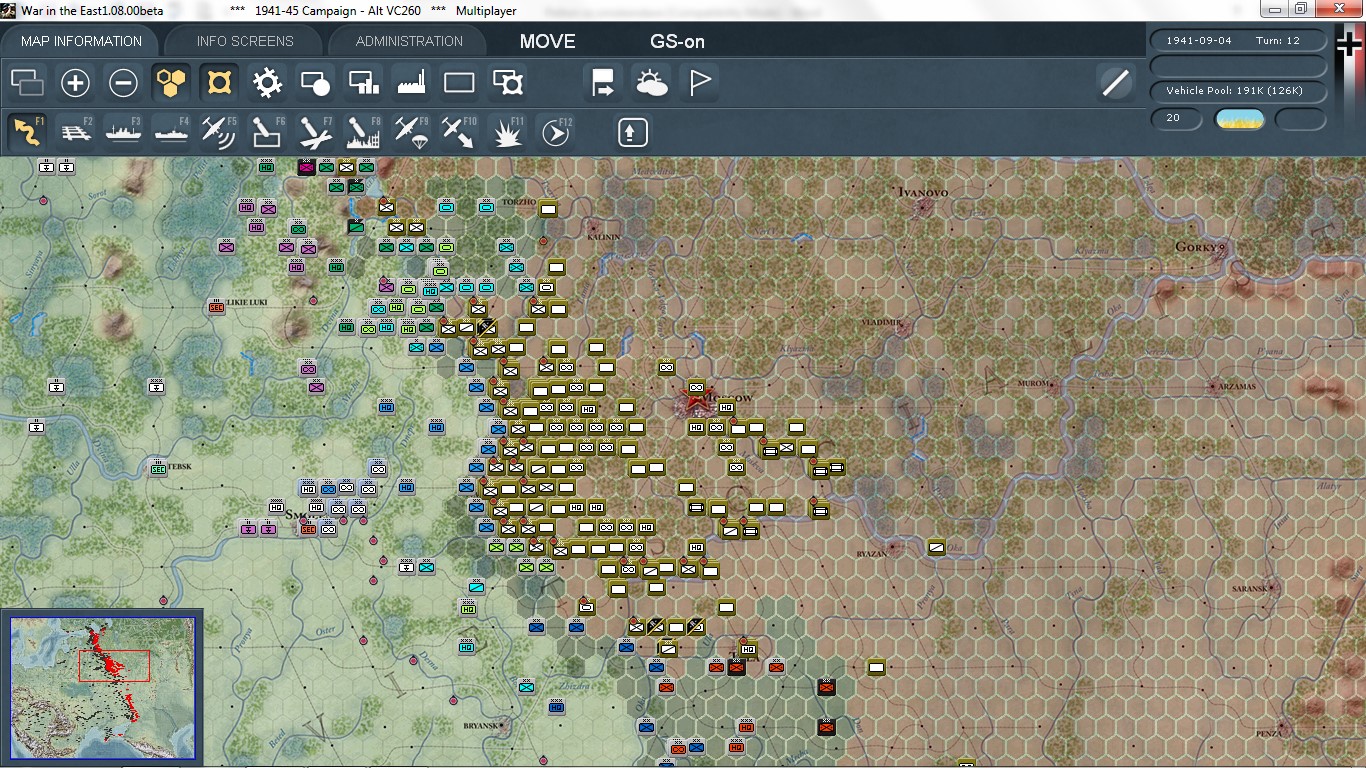This screenshot has height=768, width=1366.
Task: Click the Vehicle Pool 191K readout
Action: click(1239, 91)
